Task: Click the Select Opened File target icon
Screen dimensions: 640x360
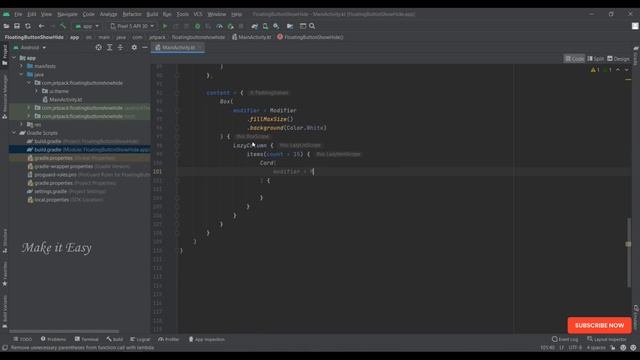Action: pos(98,48)
